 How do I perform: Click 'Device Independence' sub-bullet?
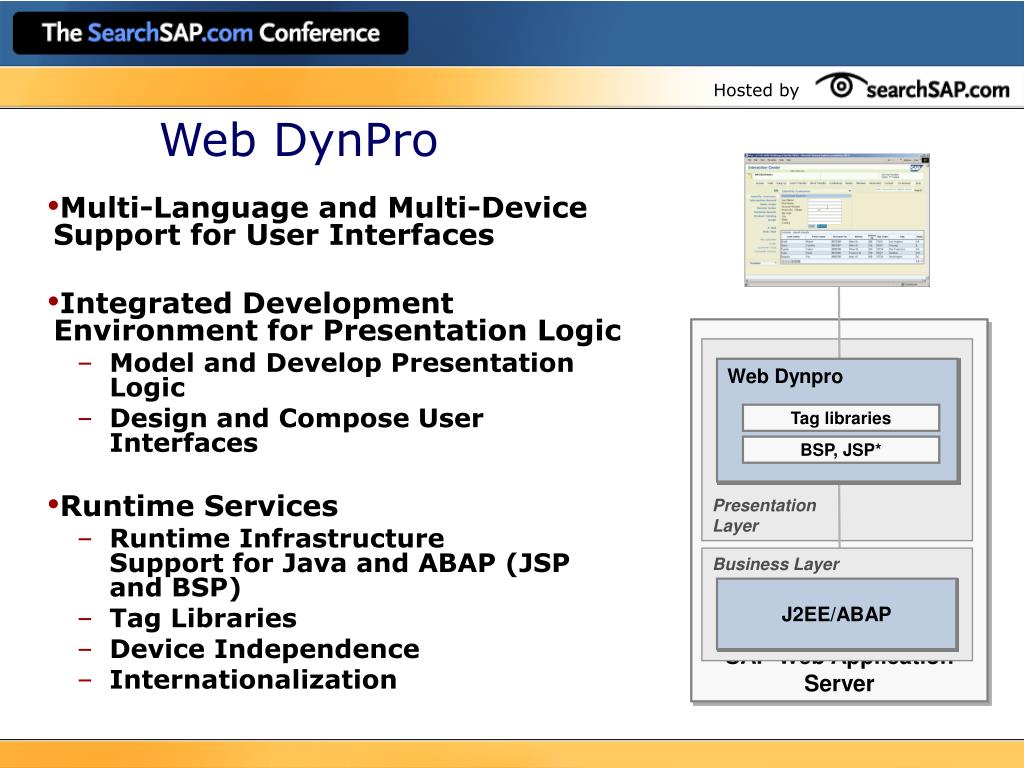click(x=264, y=649)
